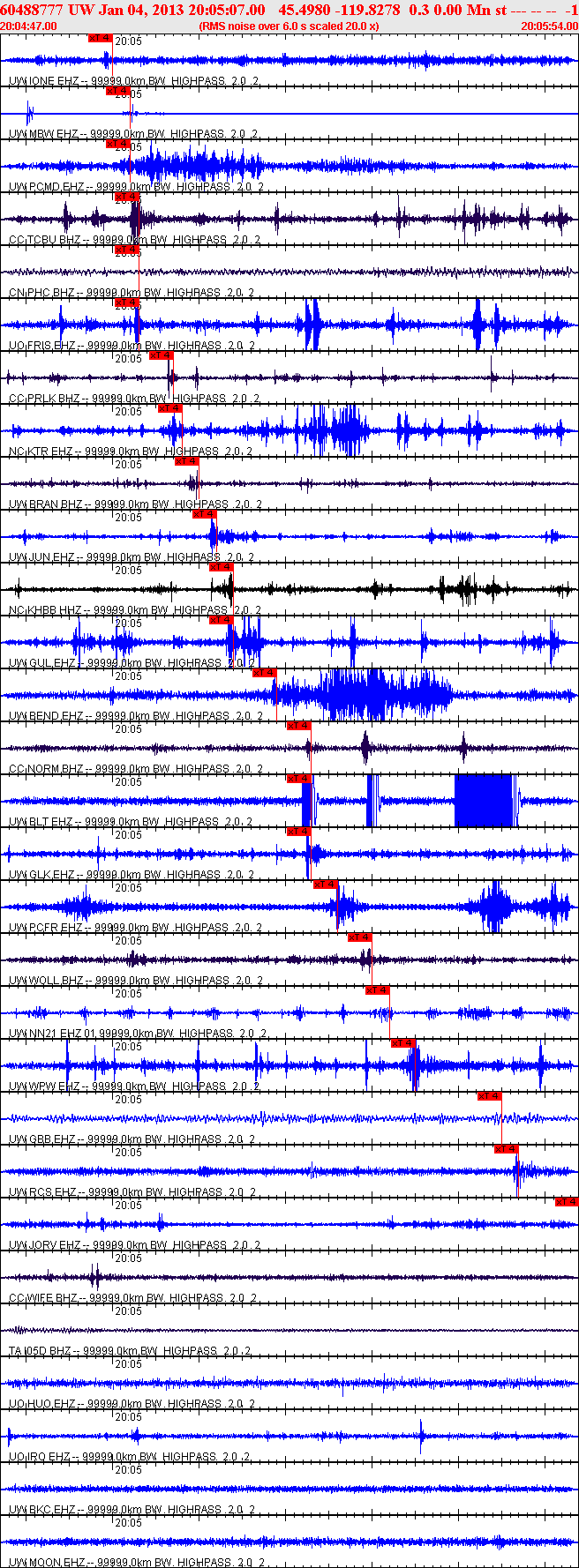Viewport: 579px width, 1568px height.
Task: Select the red pick marker on JORV trace
Action: 567,1202
